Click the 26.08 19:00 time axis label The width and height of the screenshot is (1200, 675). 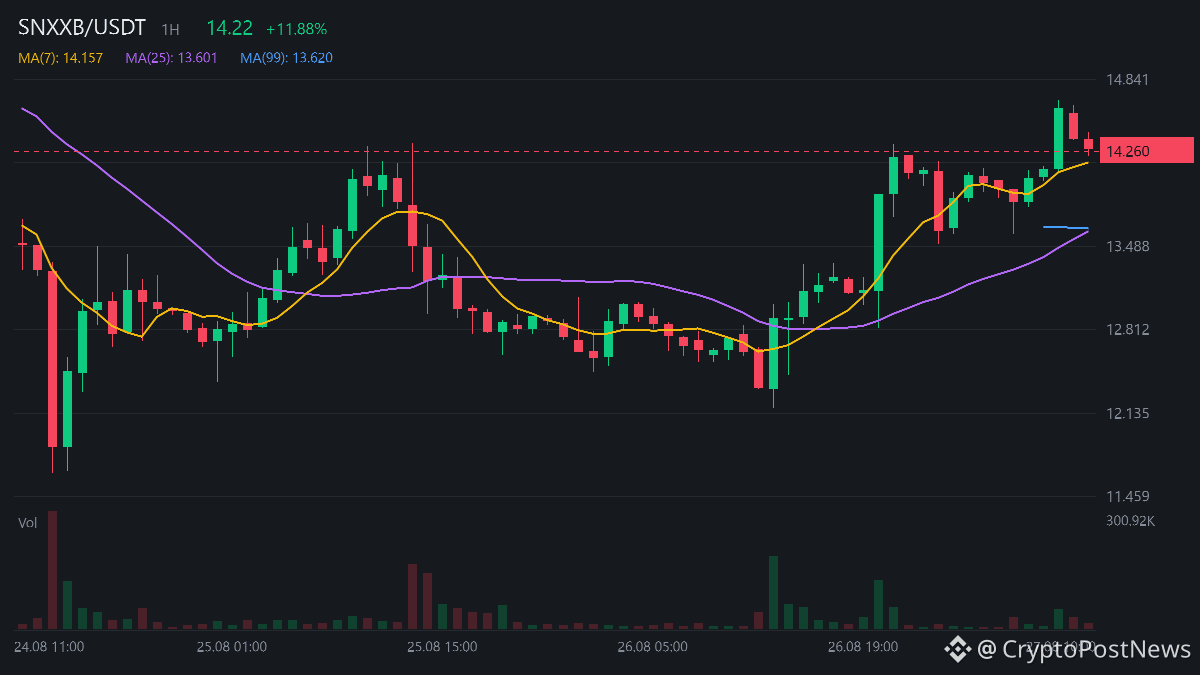(x=862, y=647)
